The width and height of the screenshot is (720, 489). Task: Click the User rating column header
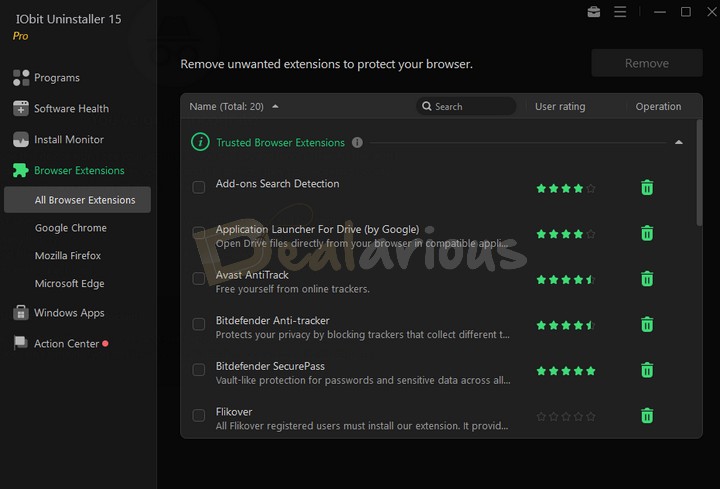(x=560, y=107)
